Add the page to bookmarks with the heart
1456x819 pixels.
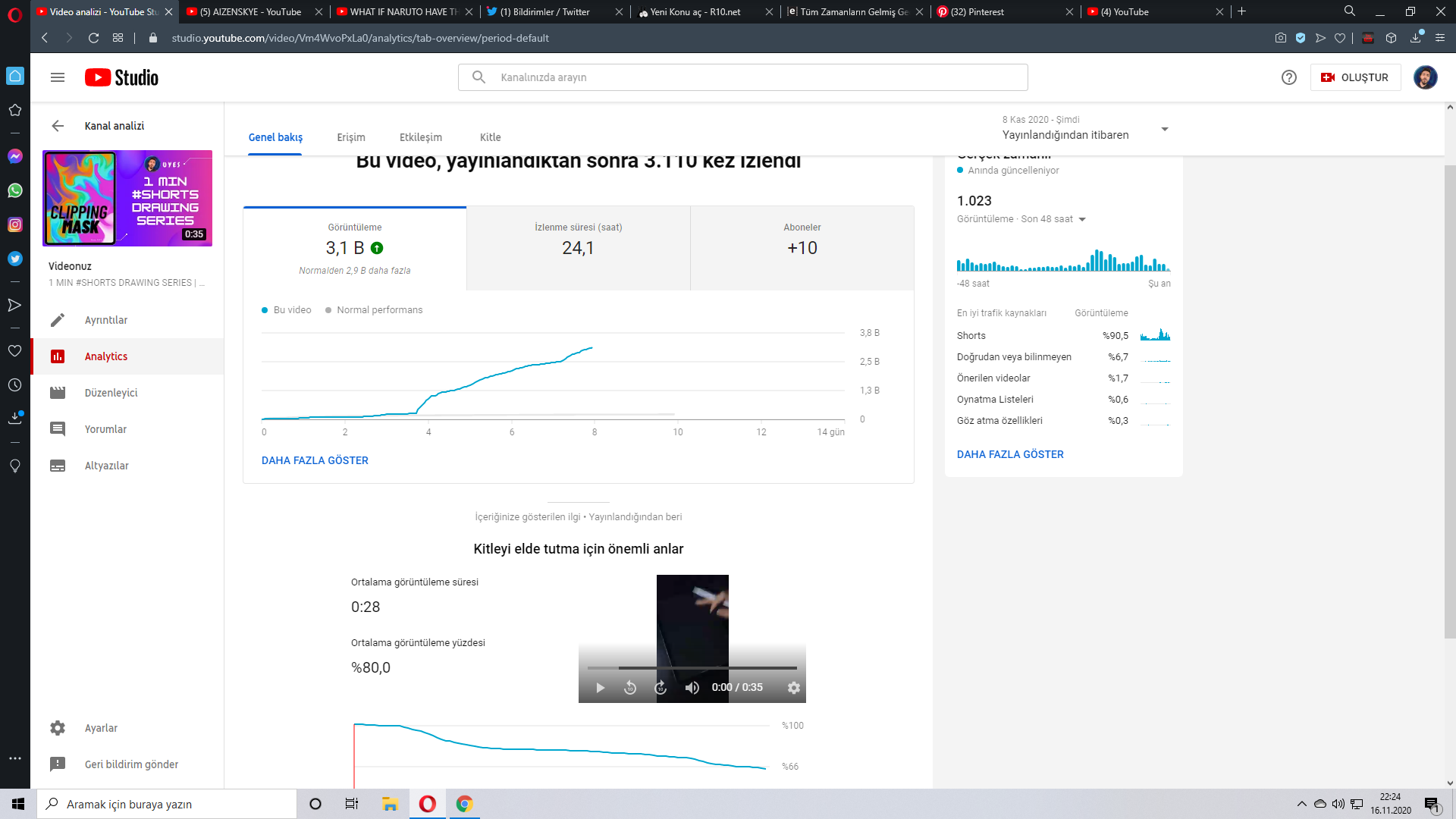pos(1340,38)
